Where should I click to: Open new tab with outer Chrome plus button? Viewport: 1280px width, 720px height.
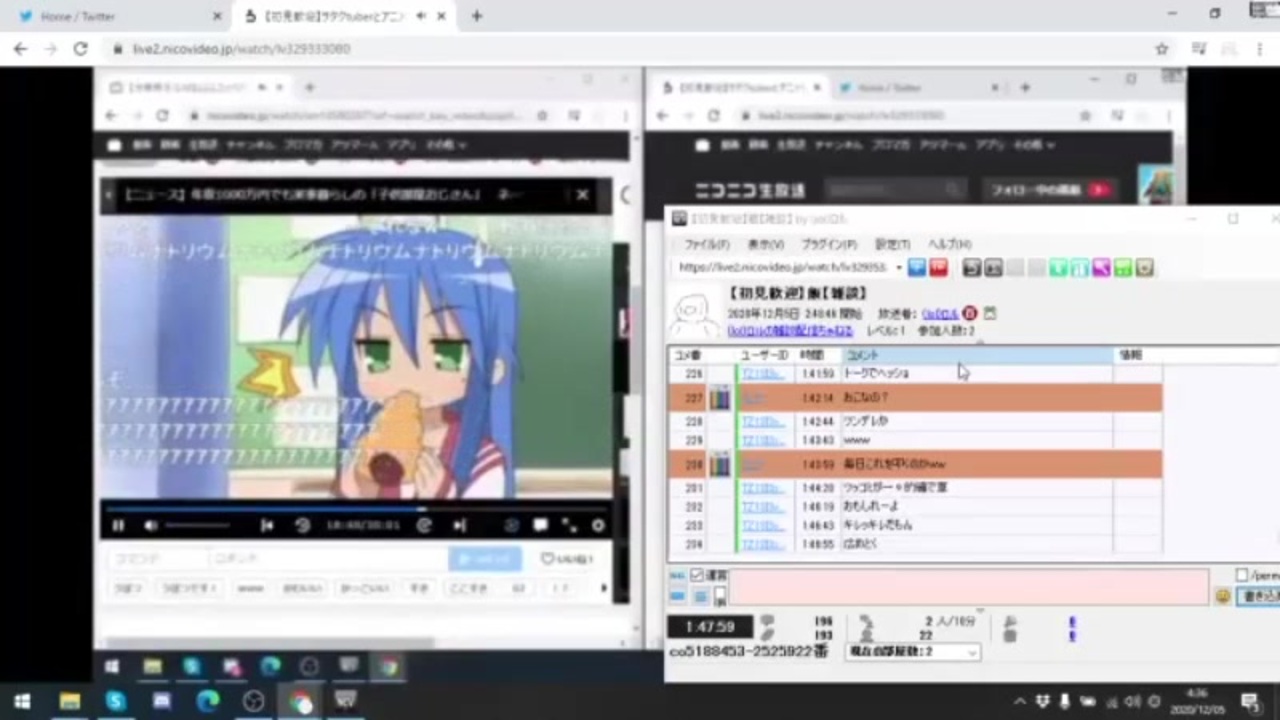[477, 16]
